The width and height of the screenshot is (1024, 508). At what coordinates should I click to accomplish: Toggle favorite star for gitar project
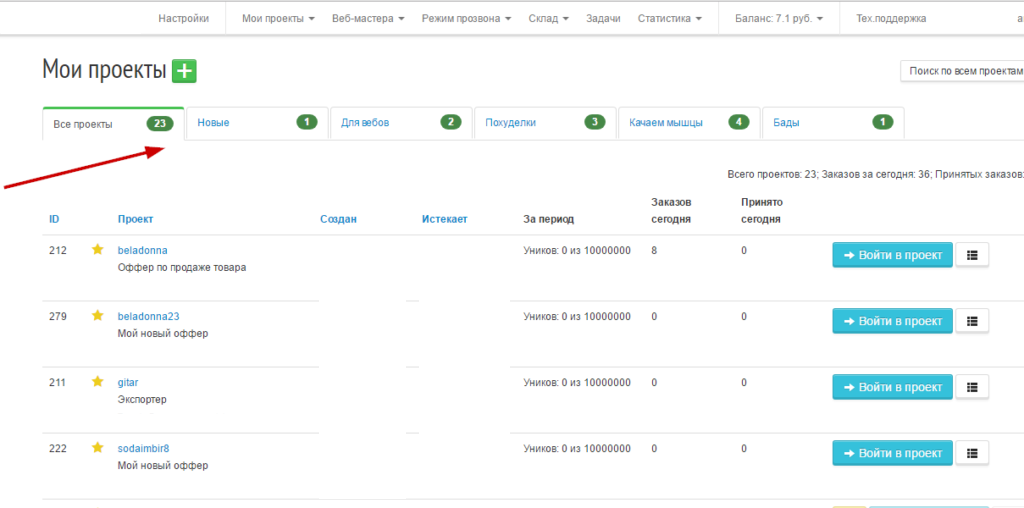(98, 382)
